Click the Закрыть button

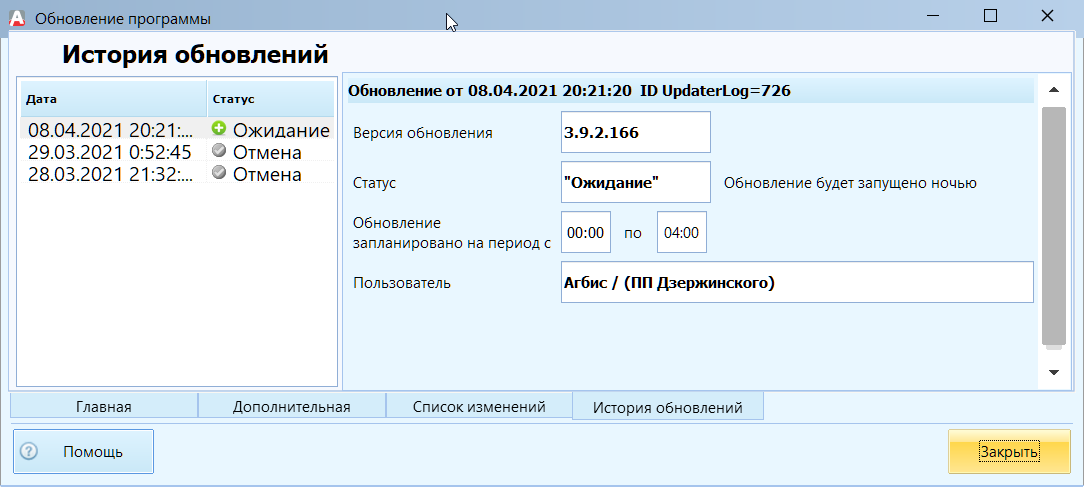tap(1009, 452)
